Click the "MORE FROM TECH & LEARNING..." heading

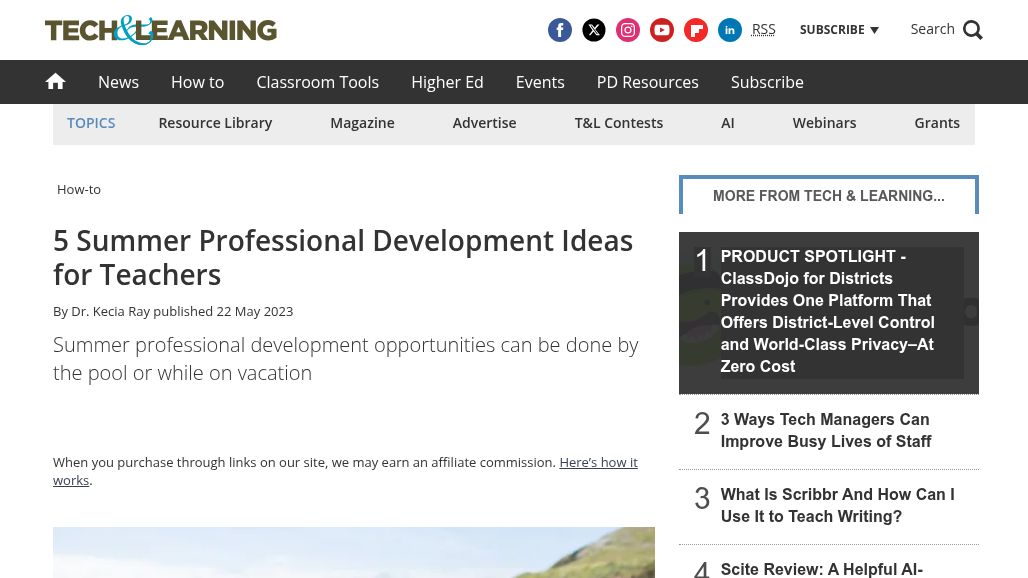pyautogui.click(x=829, y=196)
